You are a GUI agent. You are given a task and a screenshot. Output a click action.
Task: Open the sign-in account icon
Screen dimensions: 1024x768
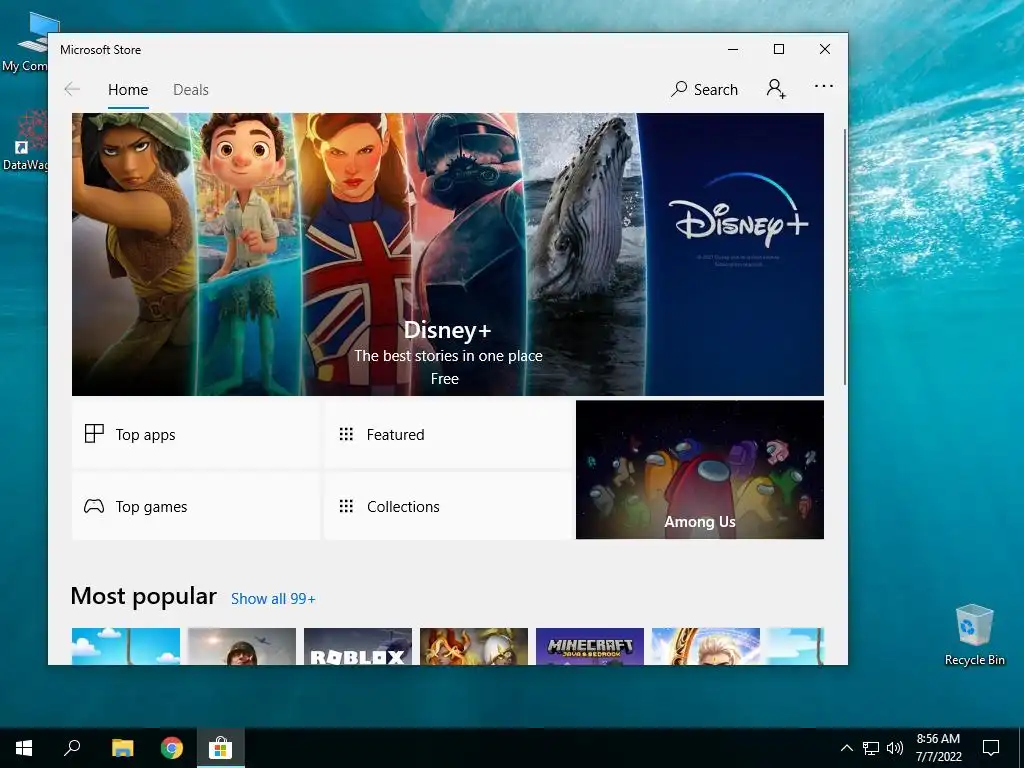776,88
